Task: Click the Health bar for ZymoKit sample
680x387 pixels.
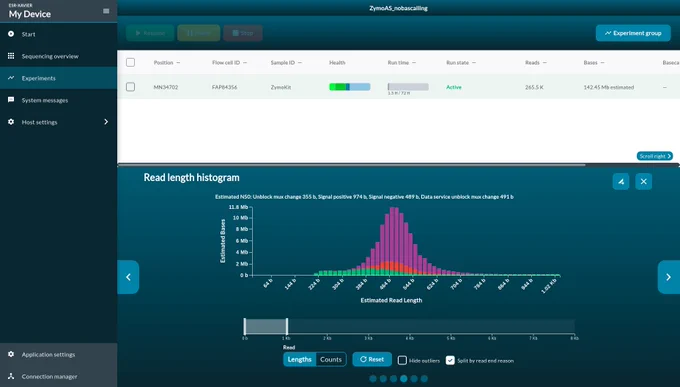Action: pyautogui.click(x=350, y=87)
